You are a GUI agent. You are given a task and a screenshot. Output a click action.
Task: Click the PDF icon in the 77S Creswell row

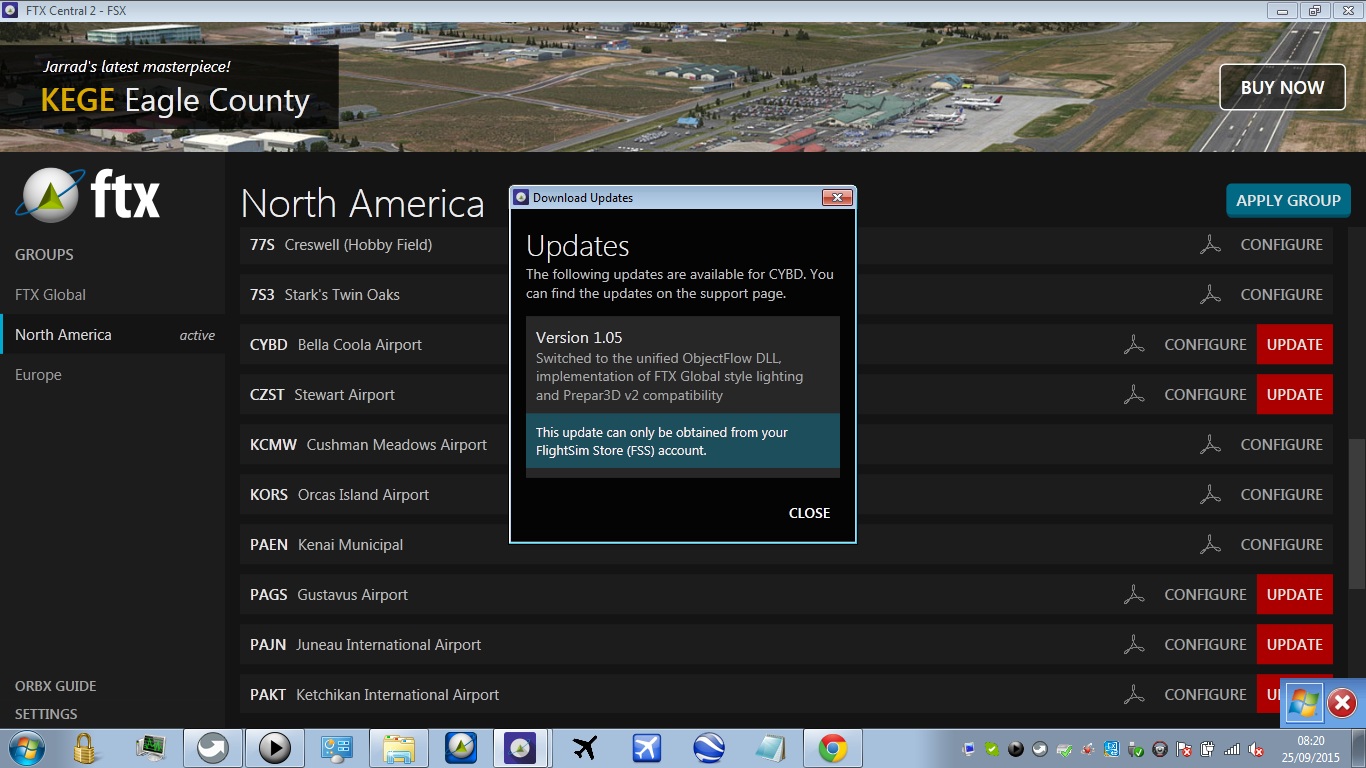[1211, 245]
